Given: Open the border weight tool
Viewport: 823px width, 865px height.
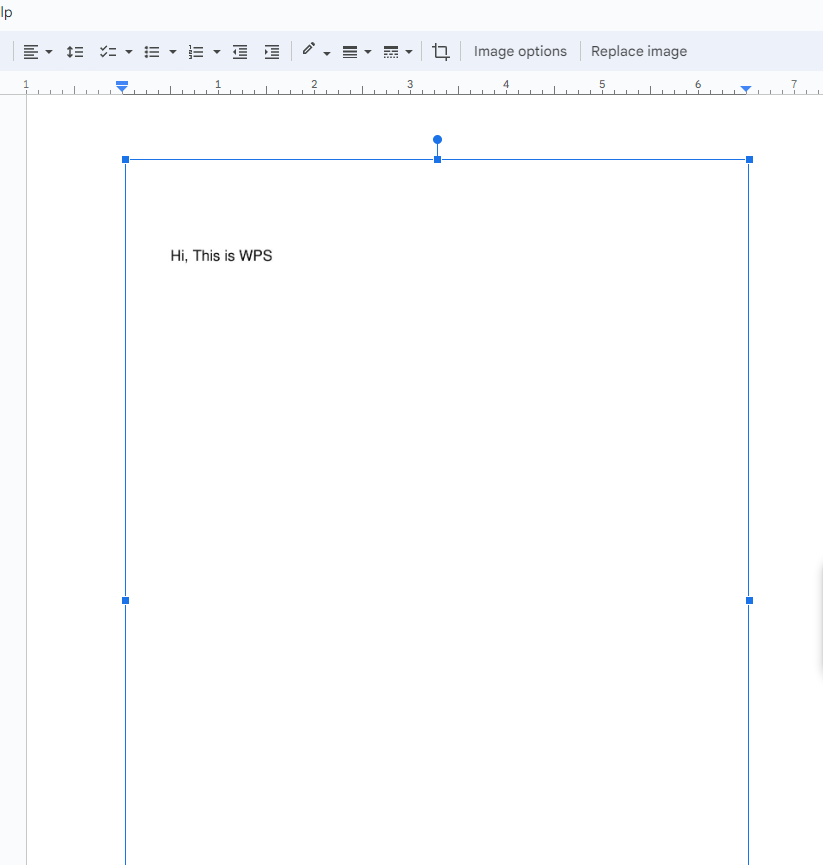Looking at the screenshot, I should point(351,51).
